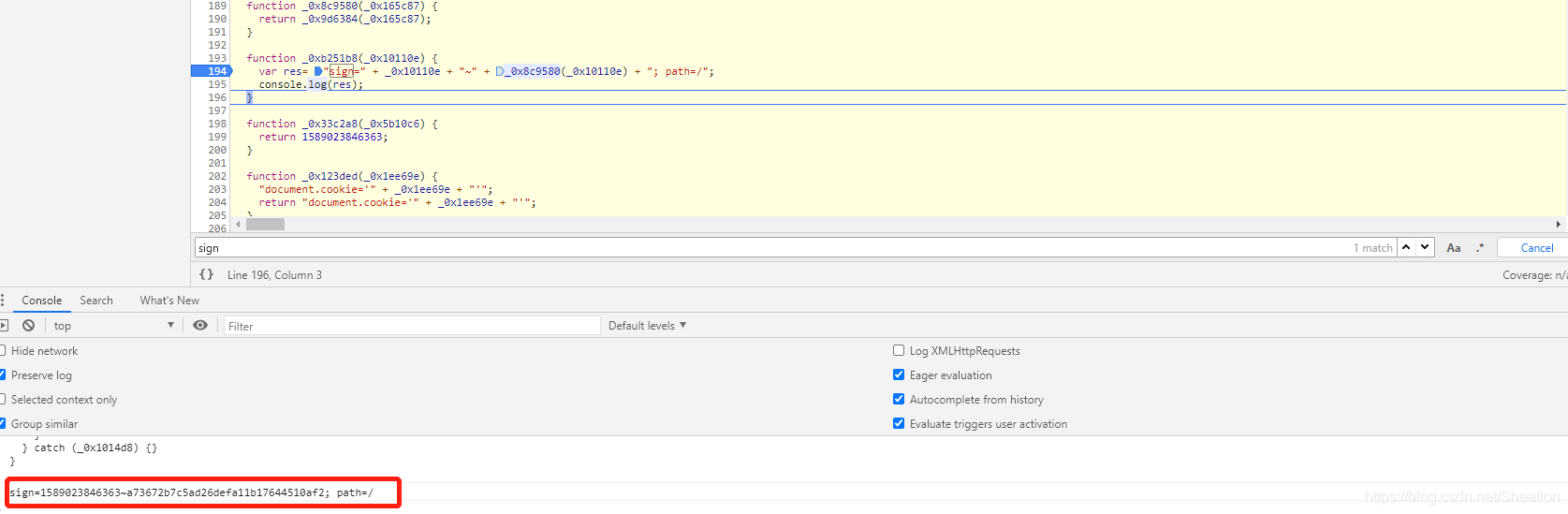
Task: Switch to the Console tab
Action: pyautogui.click(x=42, y=301)
